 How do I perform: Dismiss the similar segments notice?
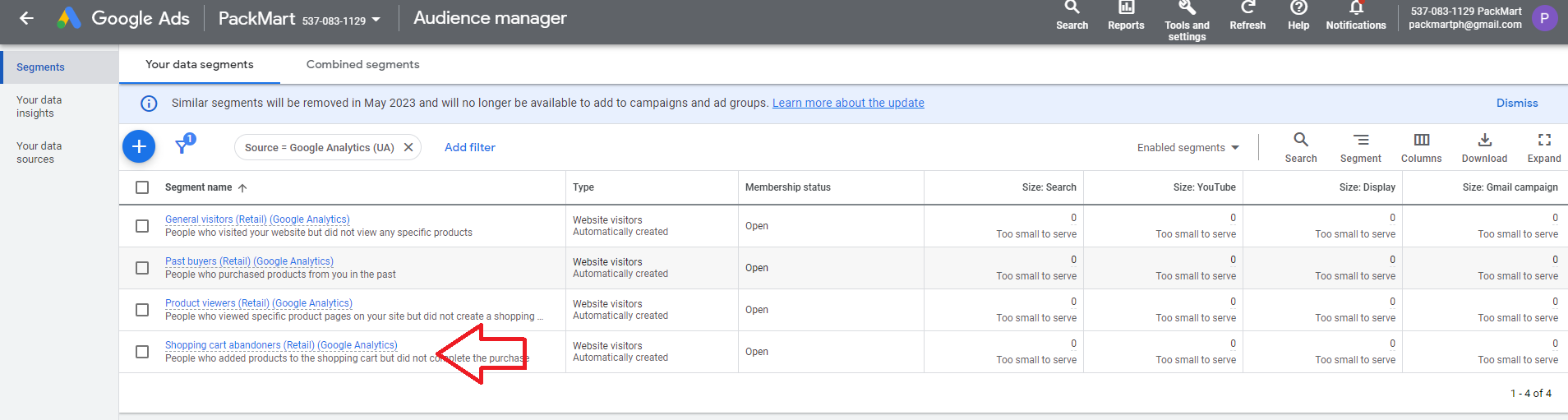(1517, 103)
